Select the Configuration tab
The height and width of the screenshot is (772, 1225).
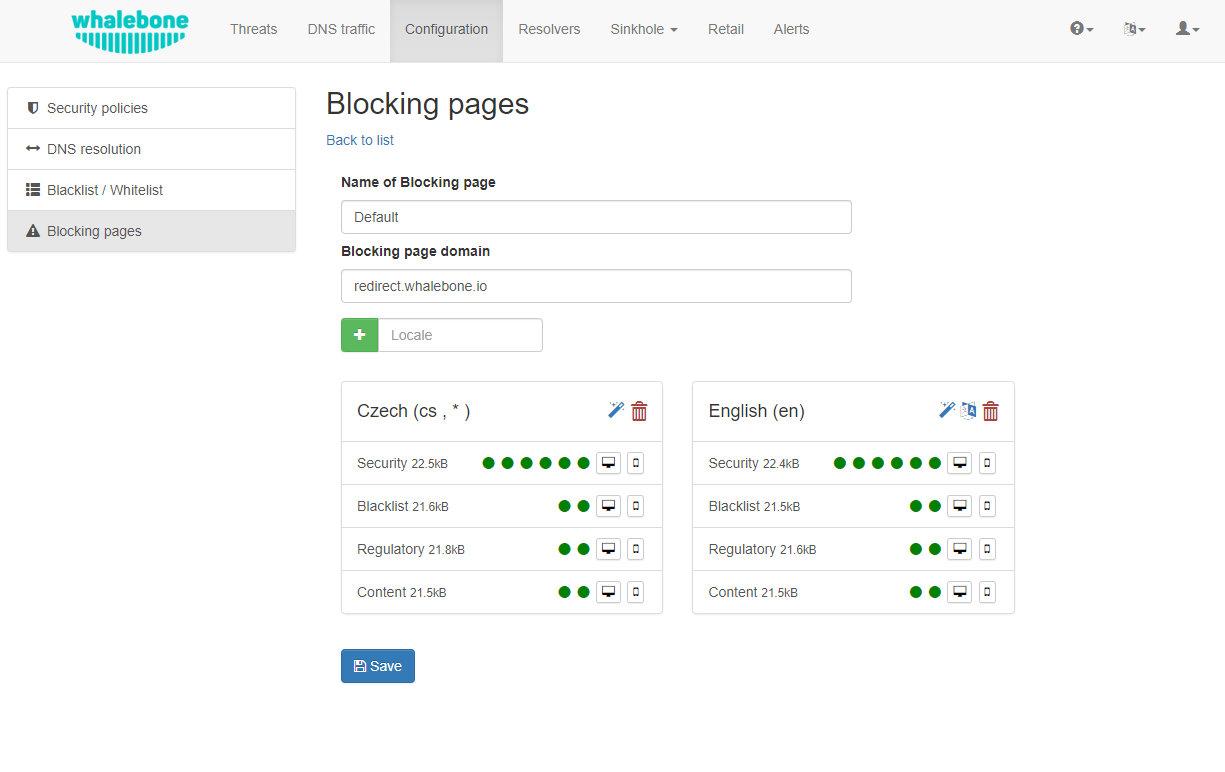[446, 29]
